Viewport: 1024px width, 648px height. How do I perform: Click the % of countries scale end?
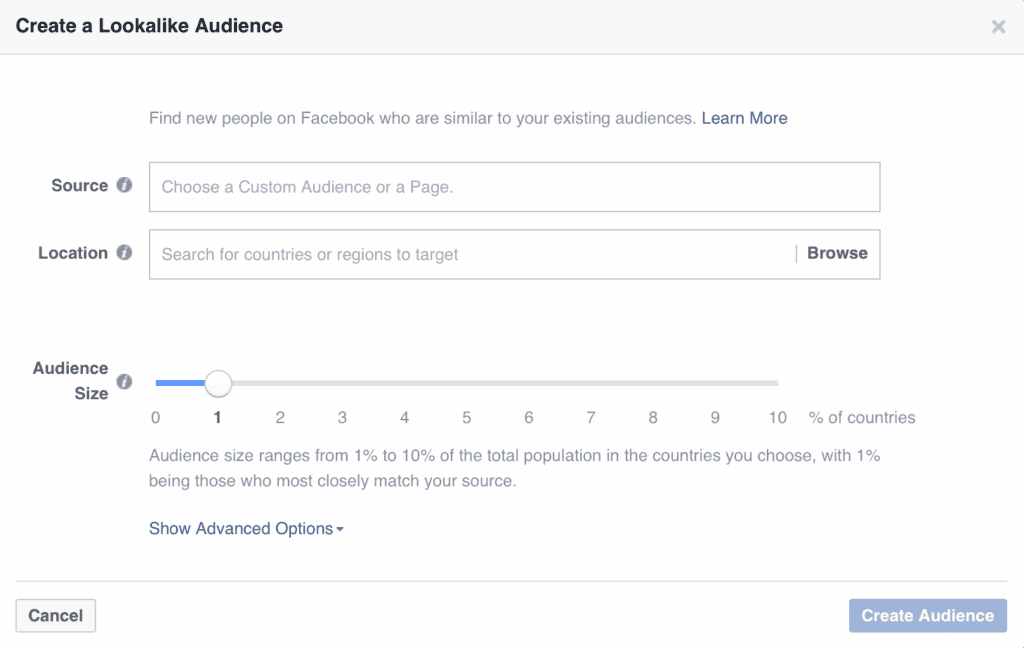862,417
